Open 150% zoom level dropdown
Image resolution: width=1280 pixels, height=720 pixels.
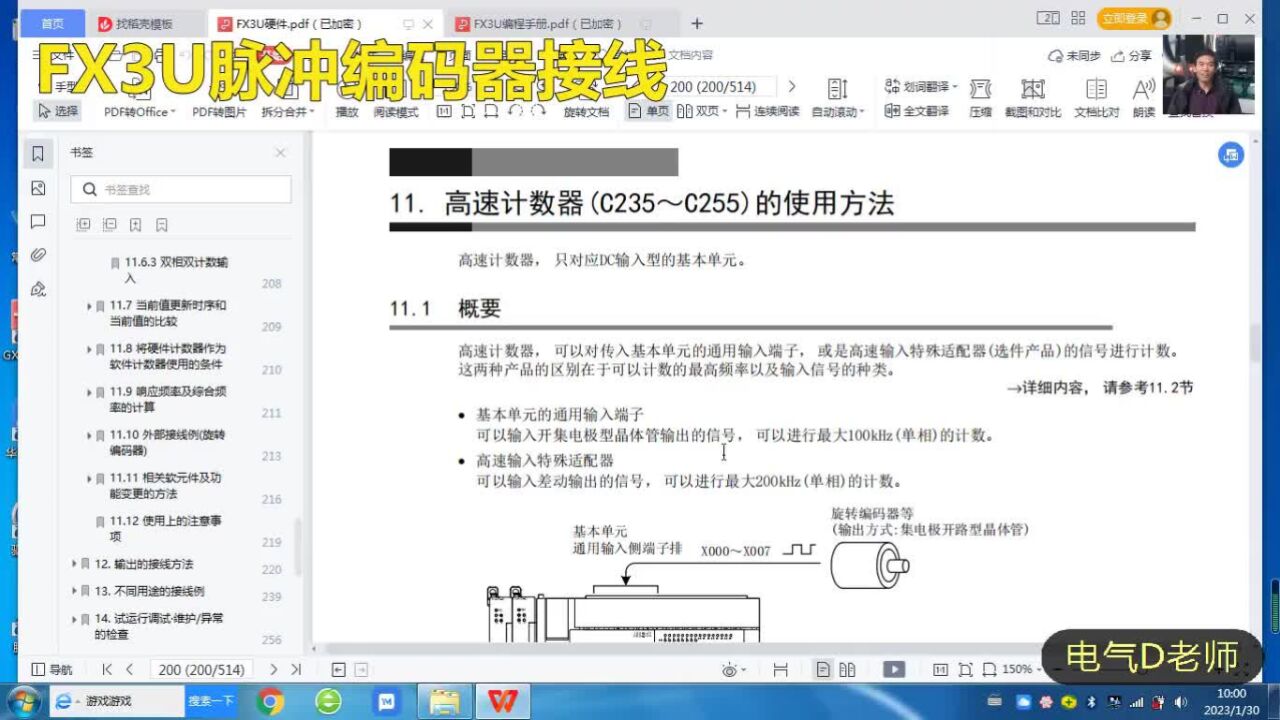[1022, 670]
